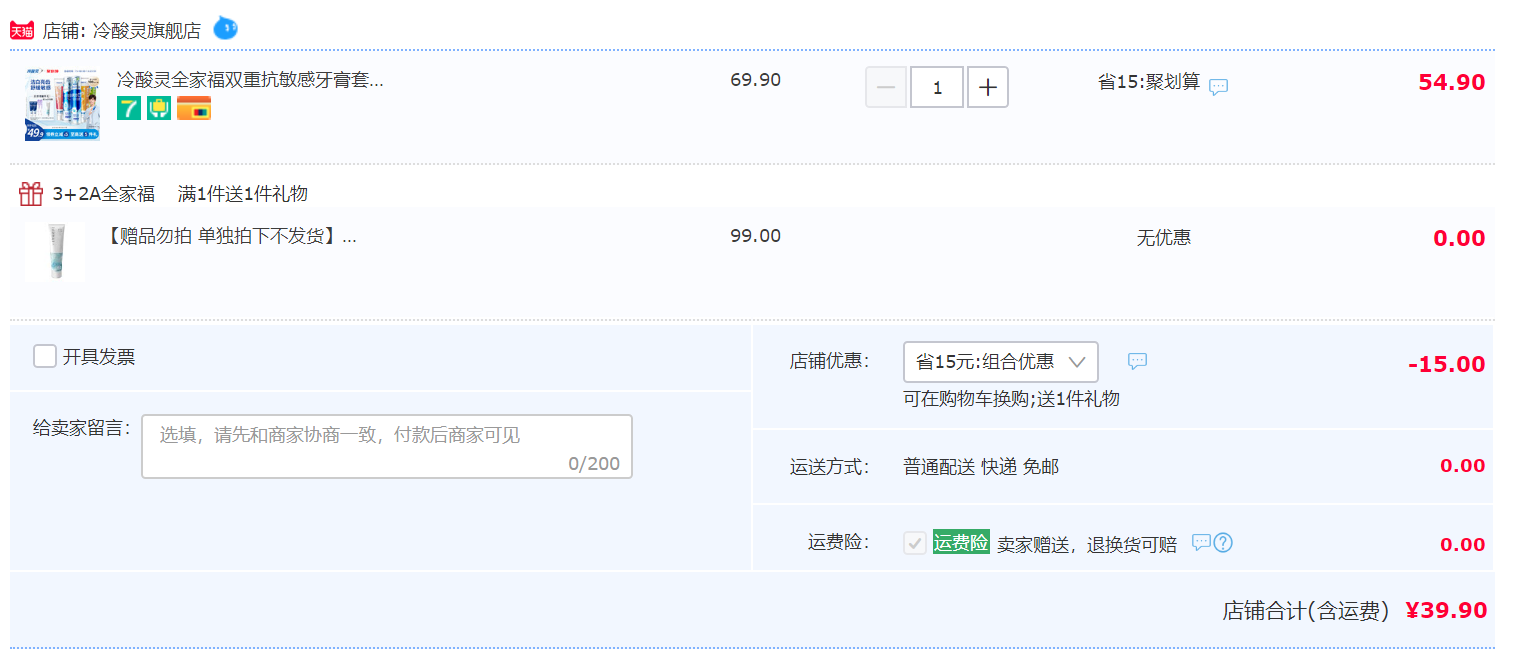
Task: Click the red gift row price 0.00
Action: click(x=1459, y=238)
